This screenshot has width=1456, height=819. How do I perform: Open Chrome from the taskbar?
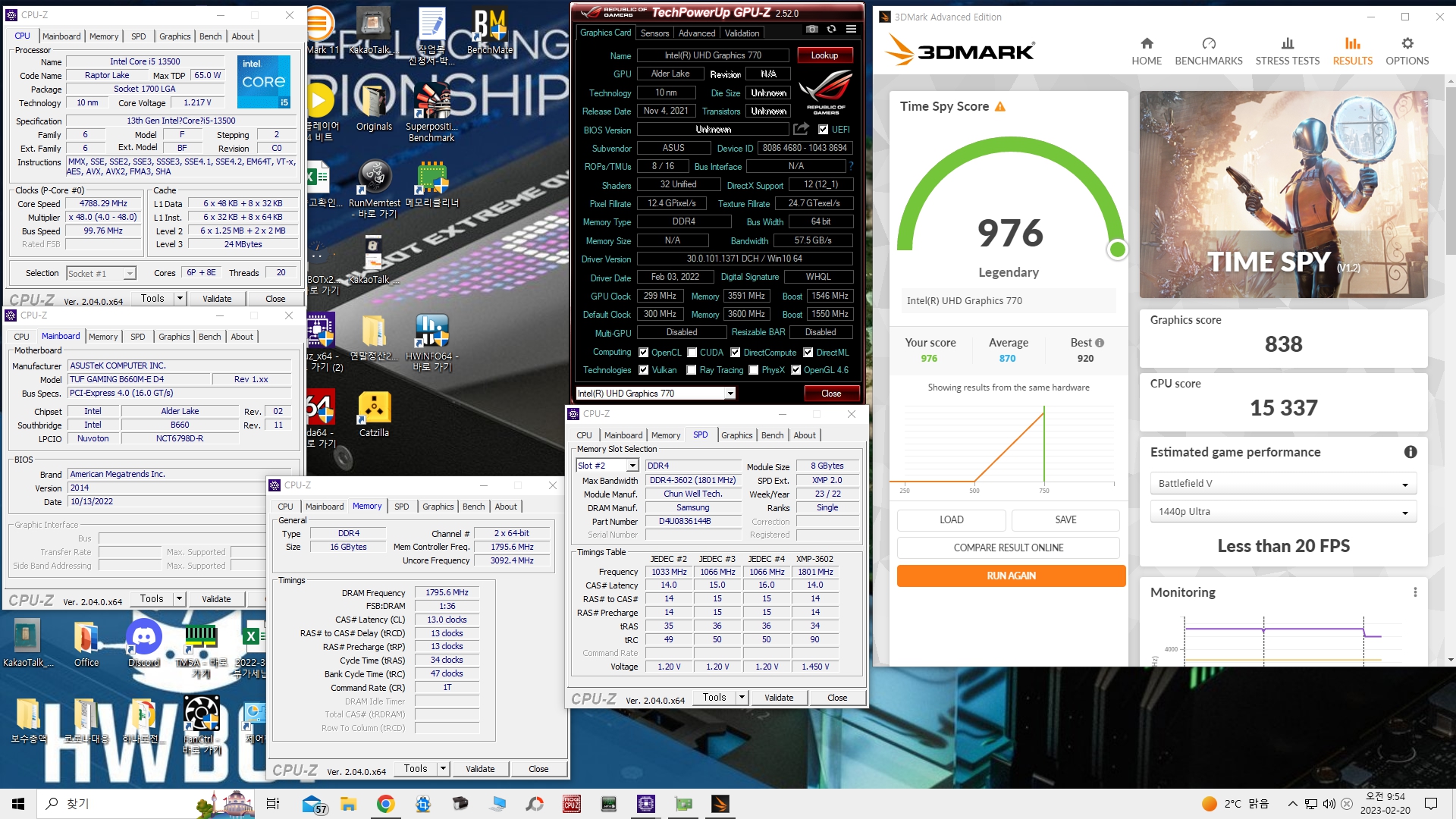(x=385, y=804)
